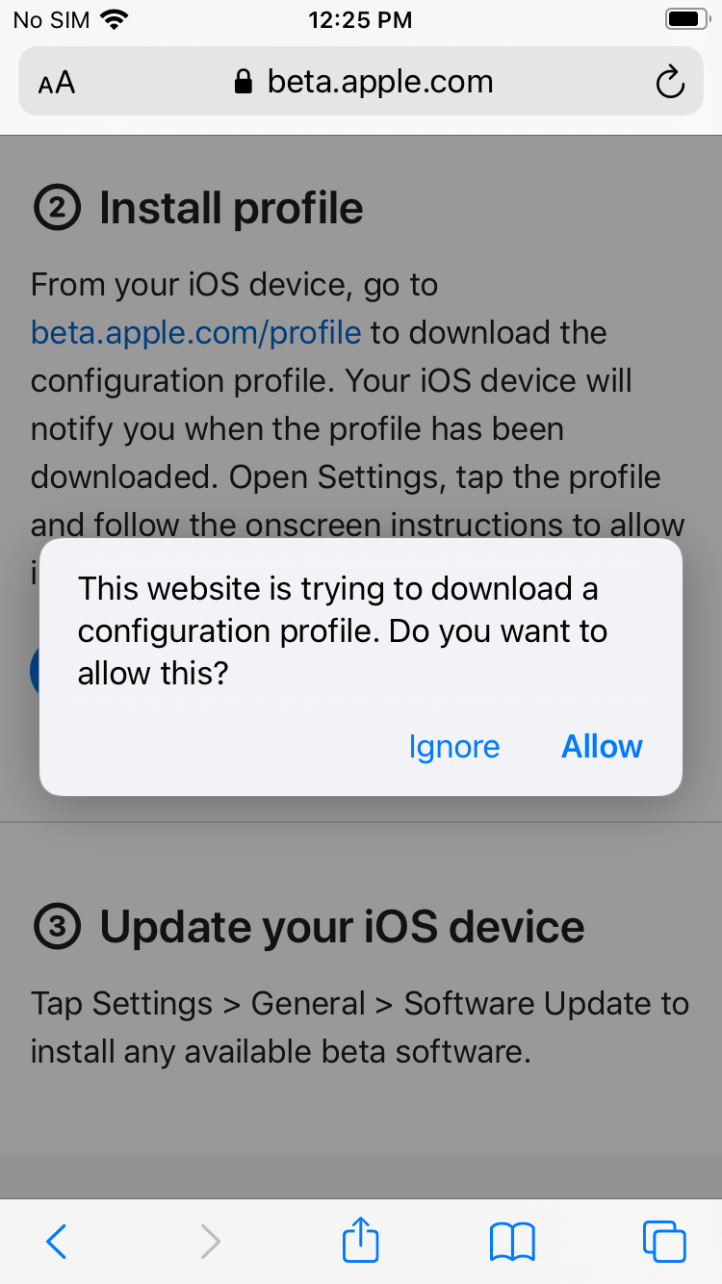Show open tabs with the tabs icon
The width and height of the screenshot is (722, 1284).
664,1241
